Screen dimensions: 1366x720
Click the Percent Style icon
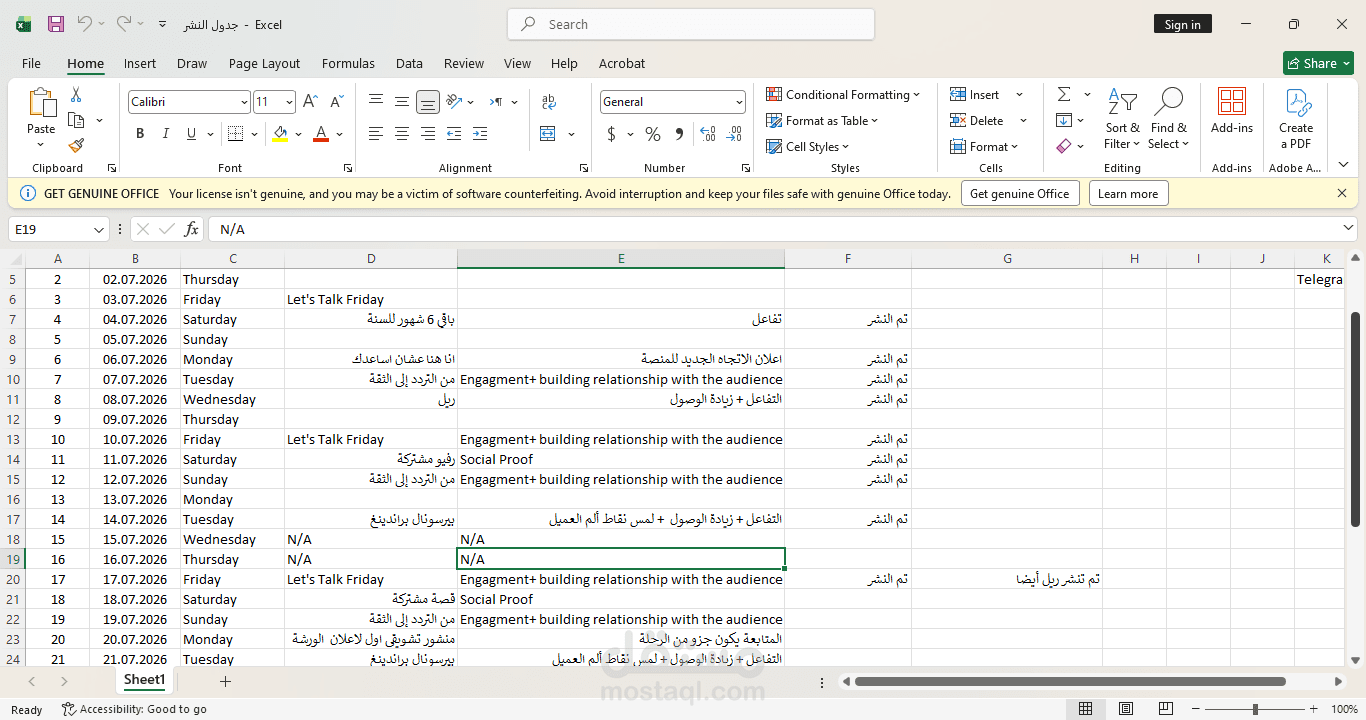(x=653, y=134)
